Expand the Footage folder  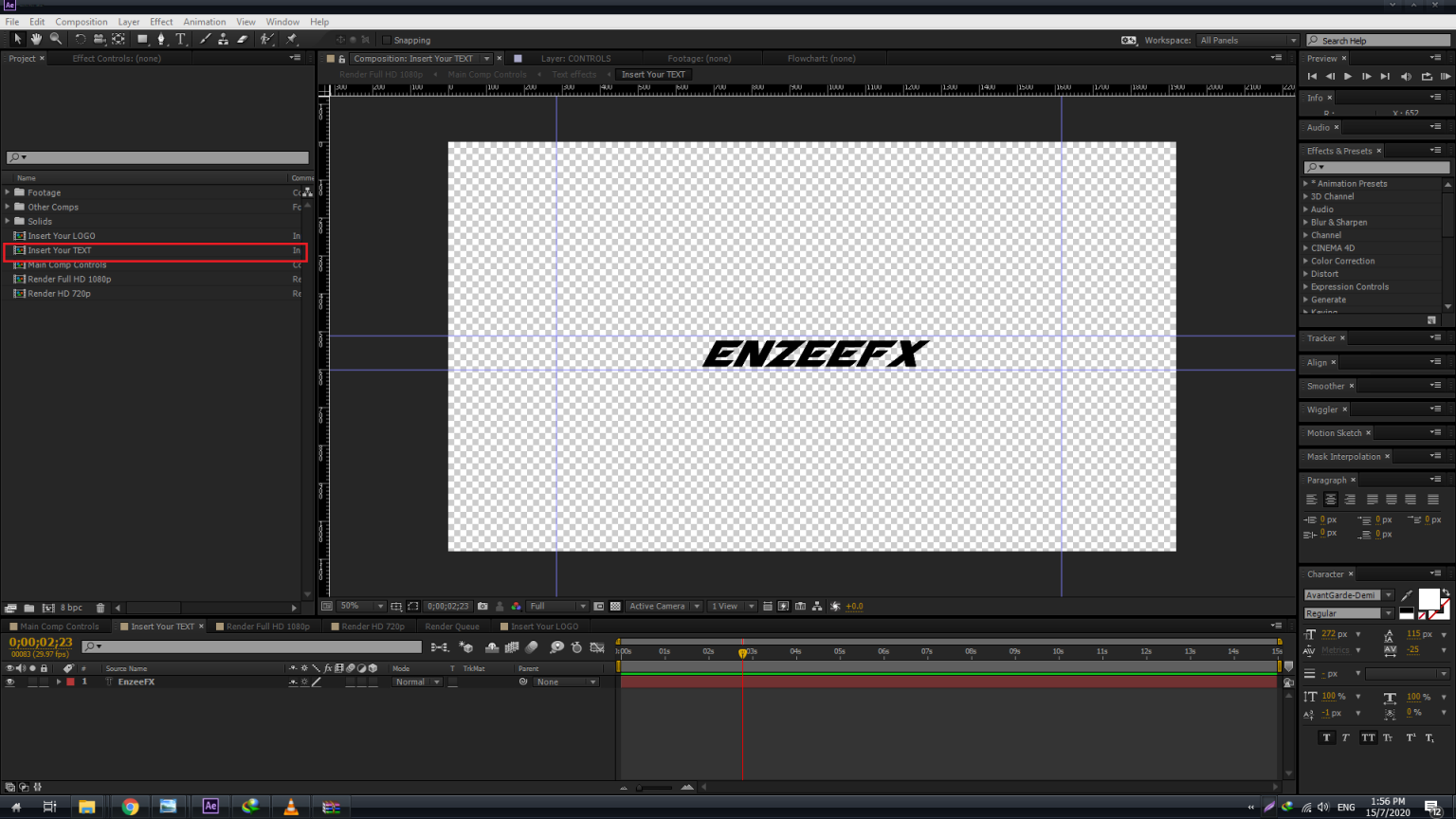click(8, 192)
